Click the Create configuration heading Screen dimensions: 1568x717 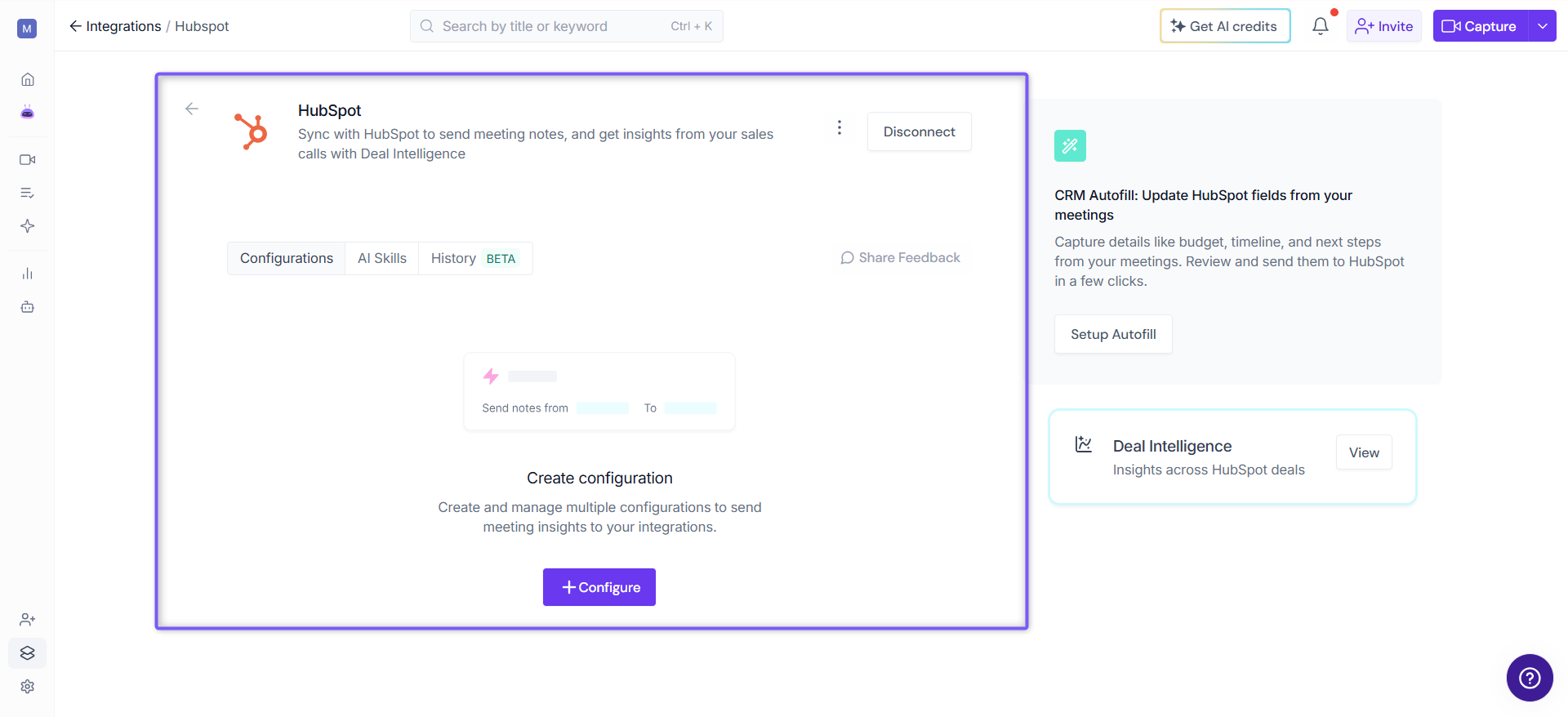[x=599, y=478]
